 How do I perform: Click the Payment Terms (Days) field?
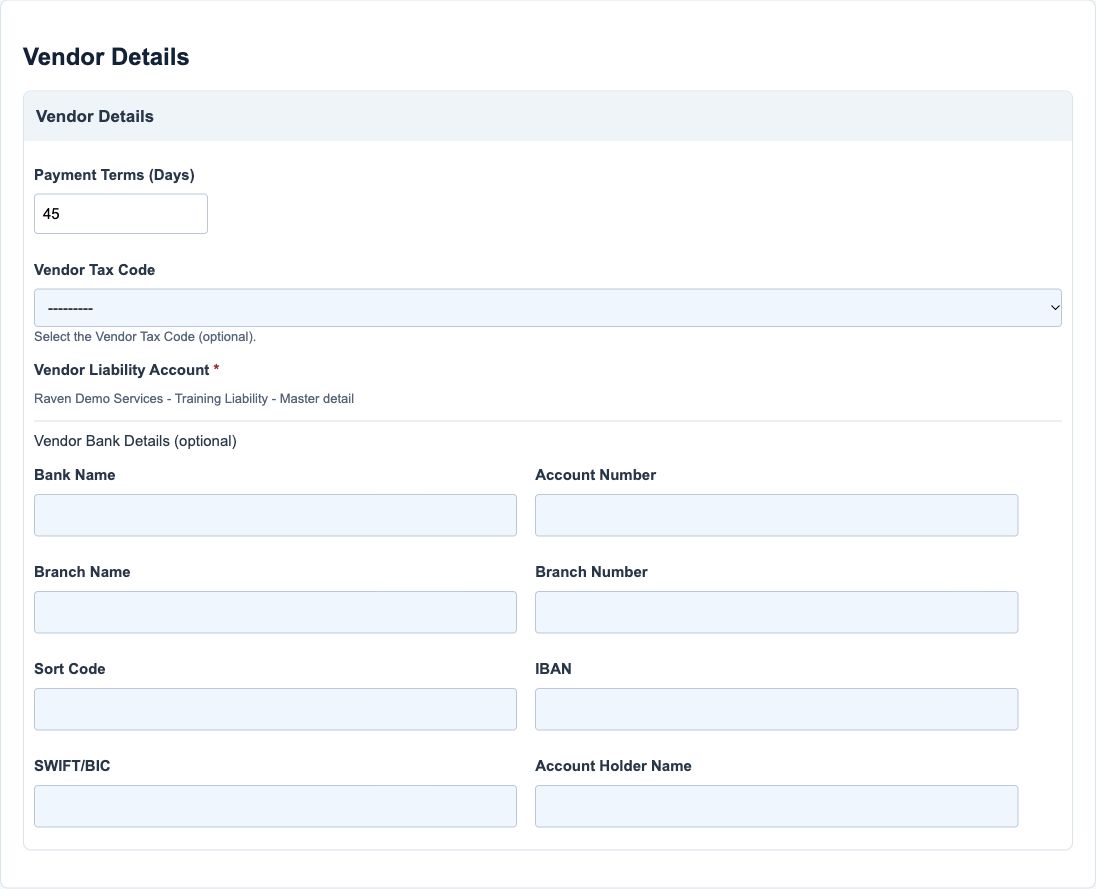coord(121,214)
